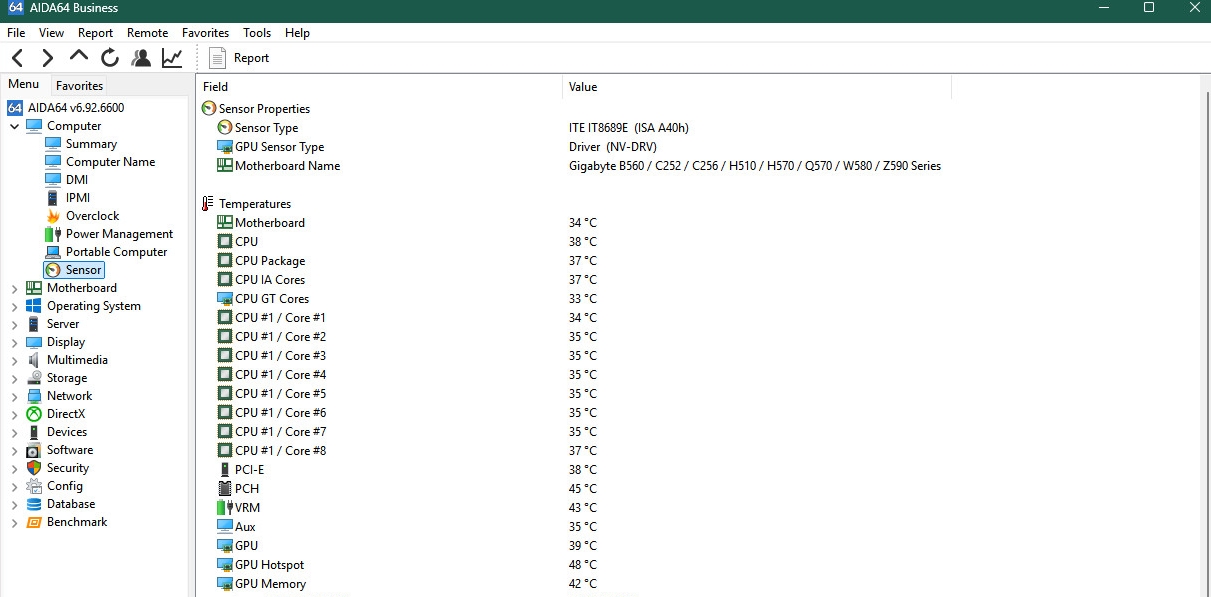Screen dimensions: 1211x597
Task: Click the Security shield icon
Action: point(34,468)
